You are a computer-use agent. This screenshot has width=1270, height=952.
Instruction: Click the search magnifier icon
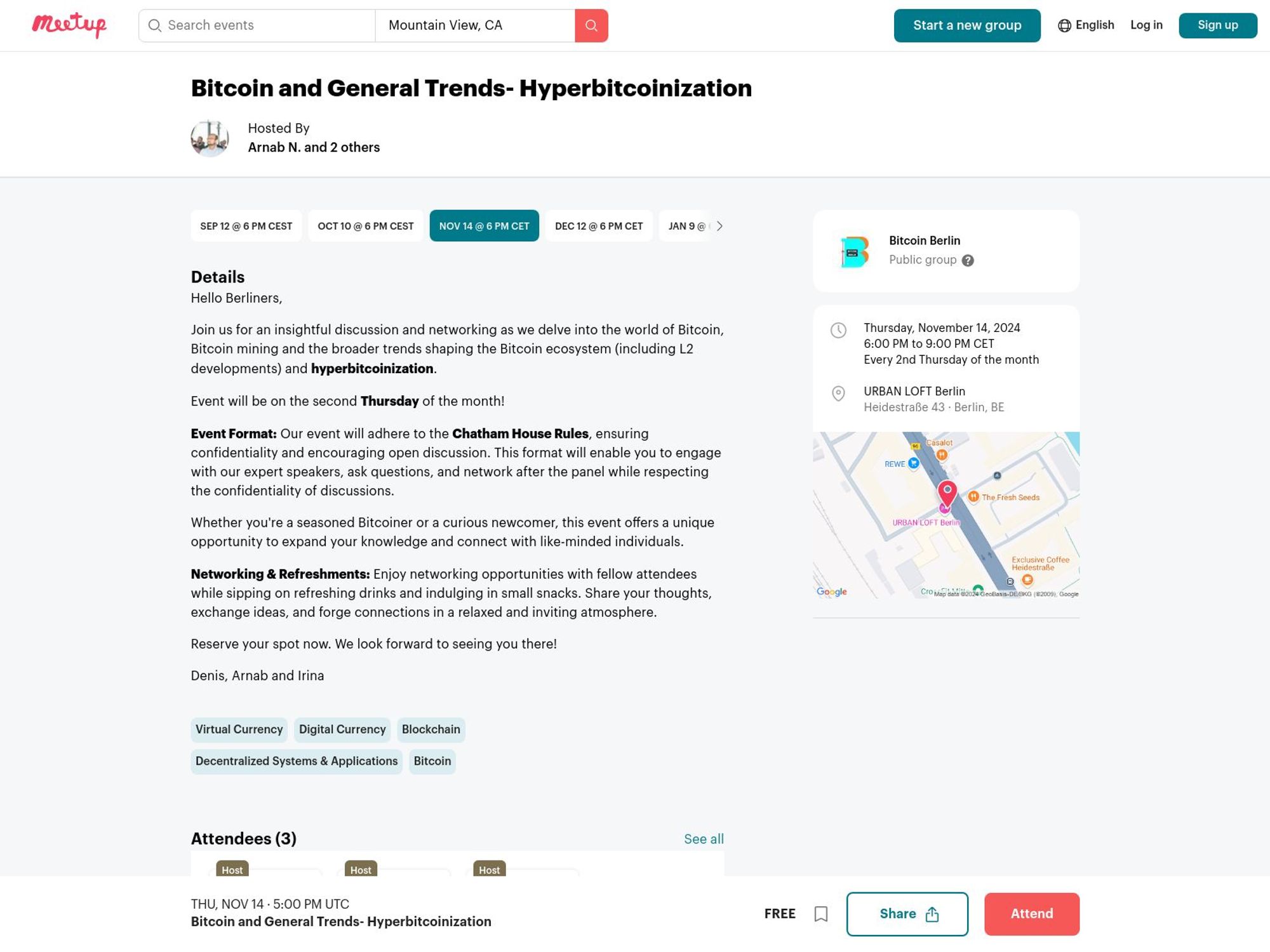[591, 25]
